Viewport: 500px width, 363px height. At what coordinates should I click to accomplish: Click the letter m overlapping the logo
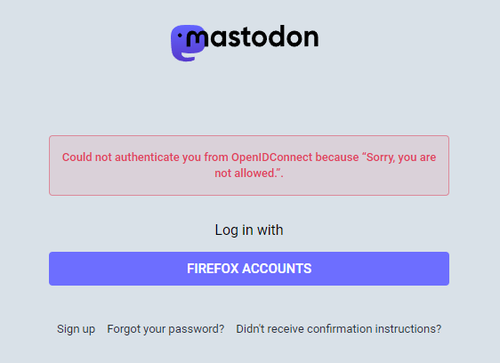click(197, 39)
